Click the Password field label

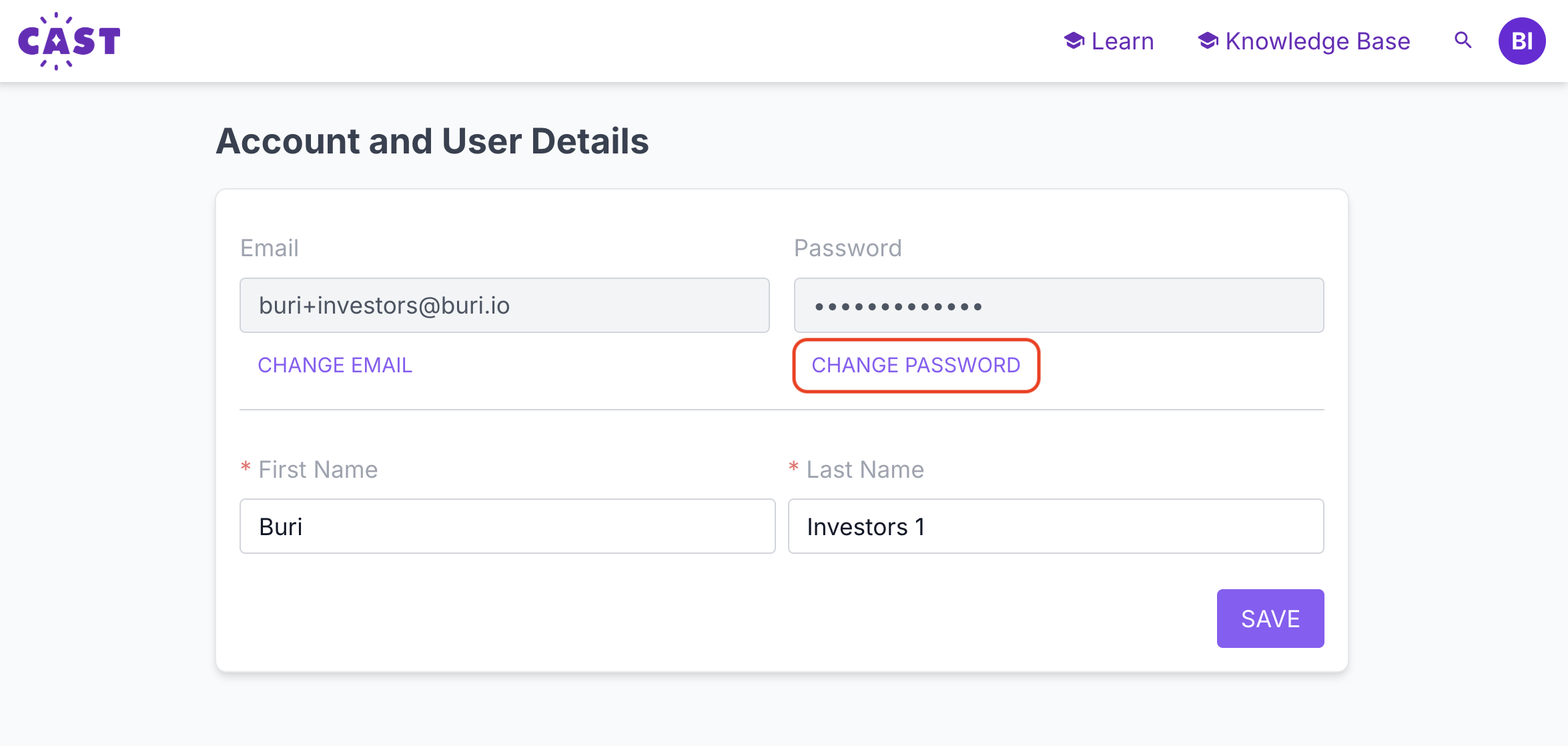point(847,248)
